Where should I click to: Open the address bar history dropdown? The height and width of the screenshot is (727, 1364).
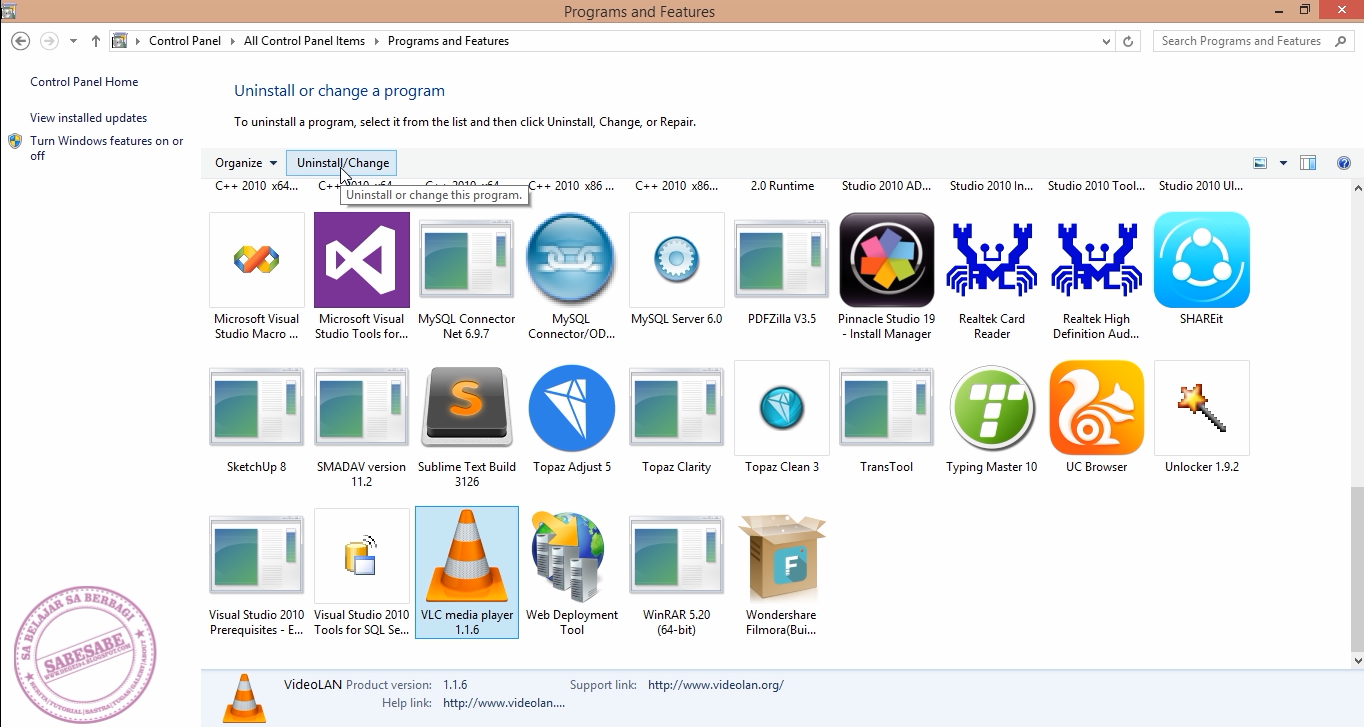pyautogui.click(x=1106, y=41)
